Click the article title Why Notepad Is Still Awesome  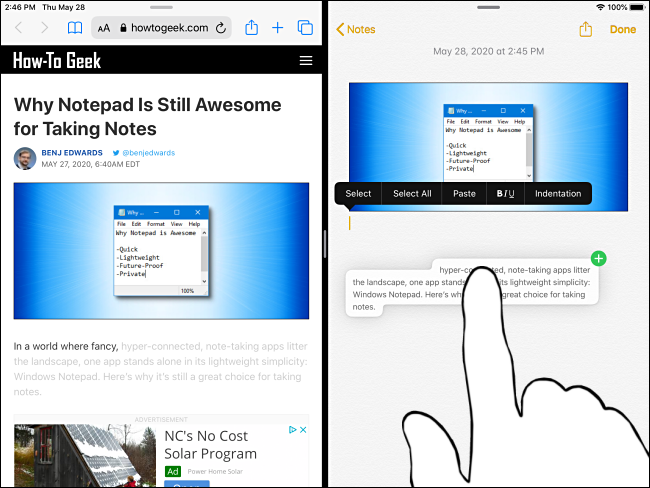[148, 117]
